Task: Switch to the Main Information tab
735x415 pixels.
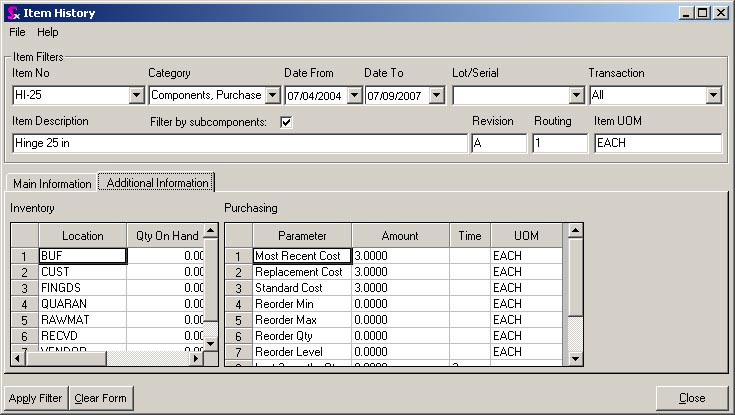Action: [51, 184]
